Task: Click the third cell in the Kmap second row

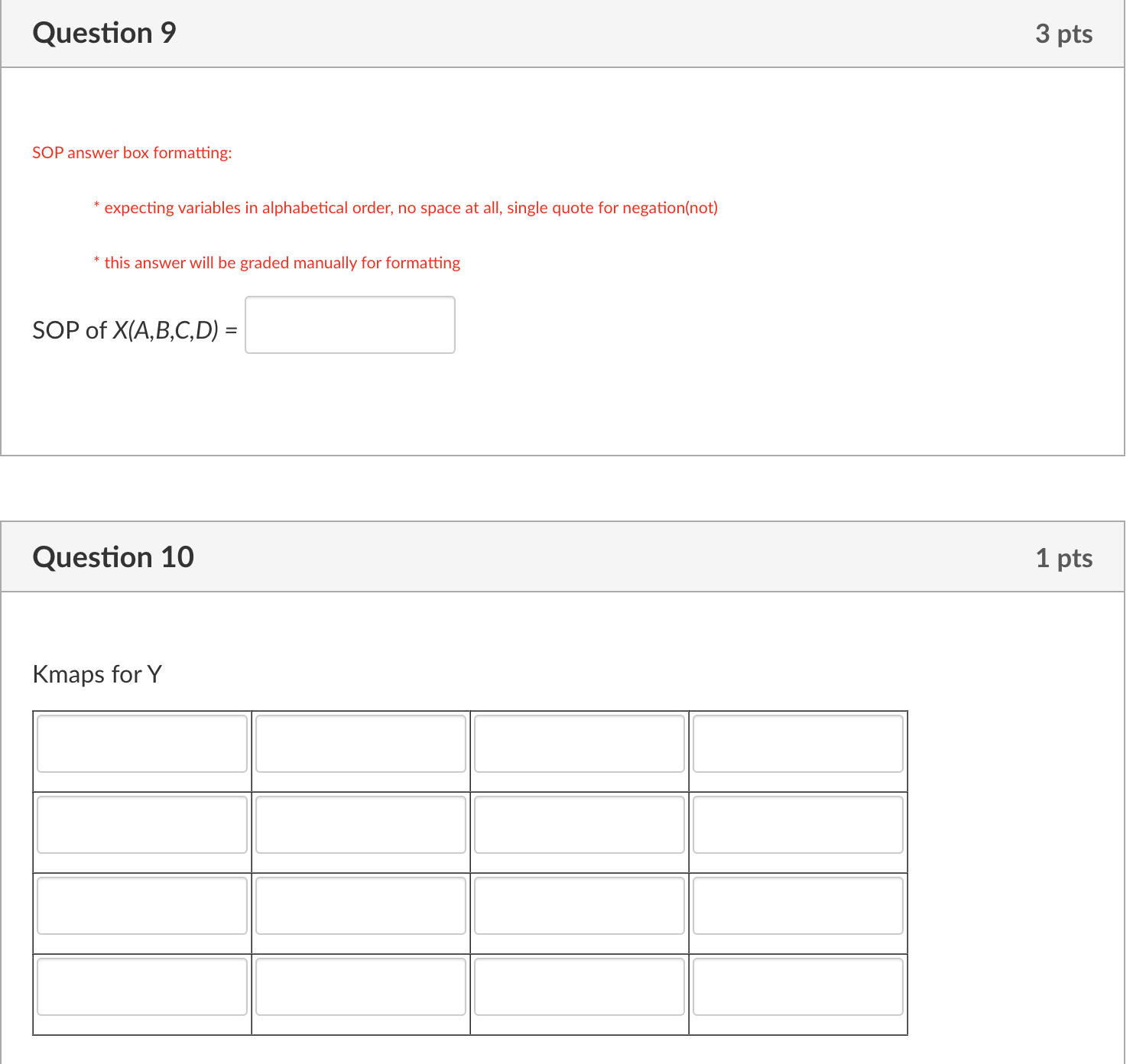Action: [579, 825]
